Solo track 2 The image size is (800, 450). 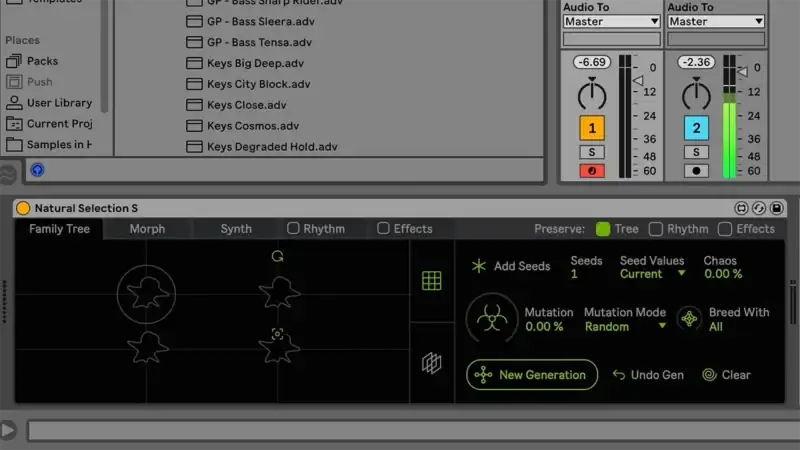[x=696, y=152]
